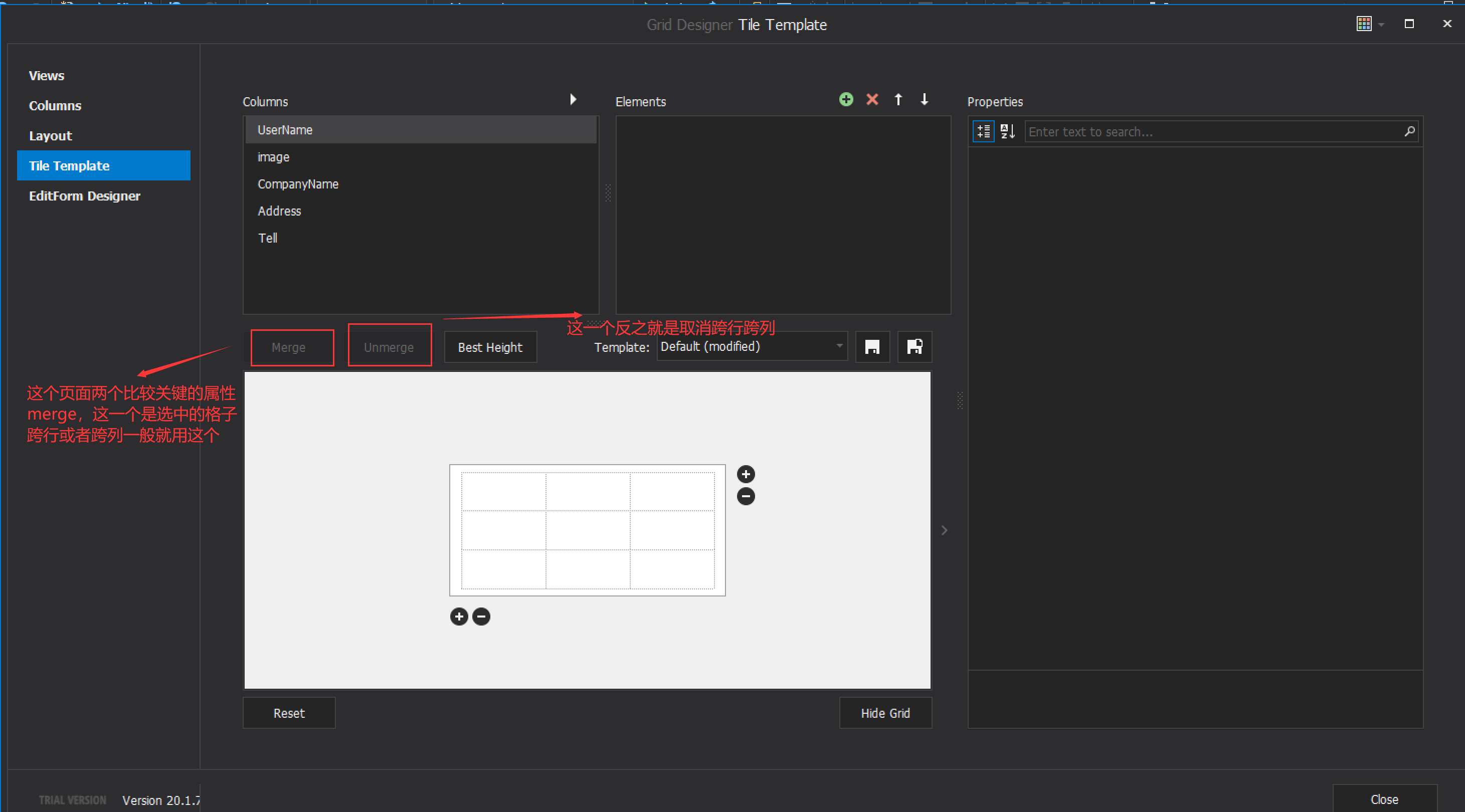
Task: Move element down with the down arrow icon
Action: [924, 99]
